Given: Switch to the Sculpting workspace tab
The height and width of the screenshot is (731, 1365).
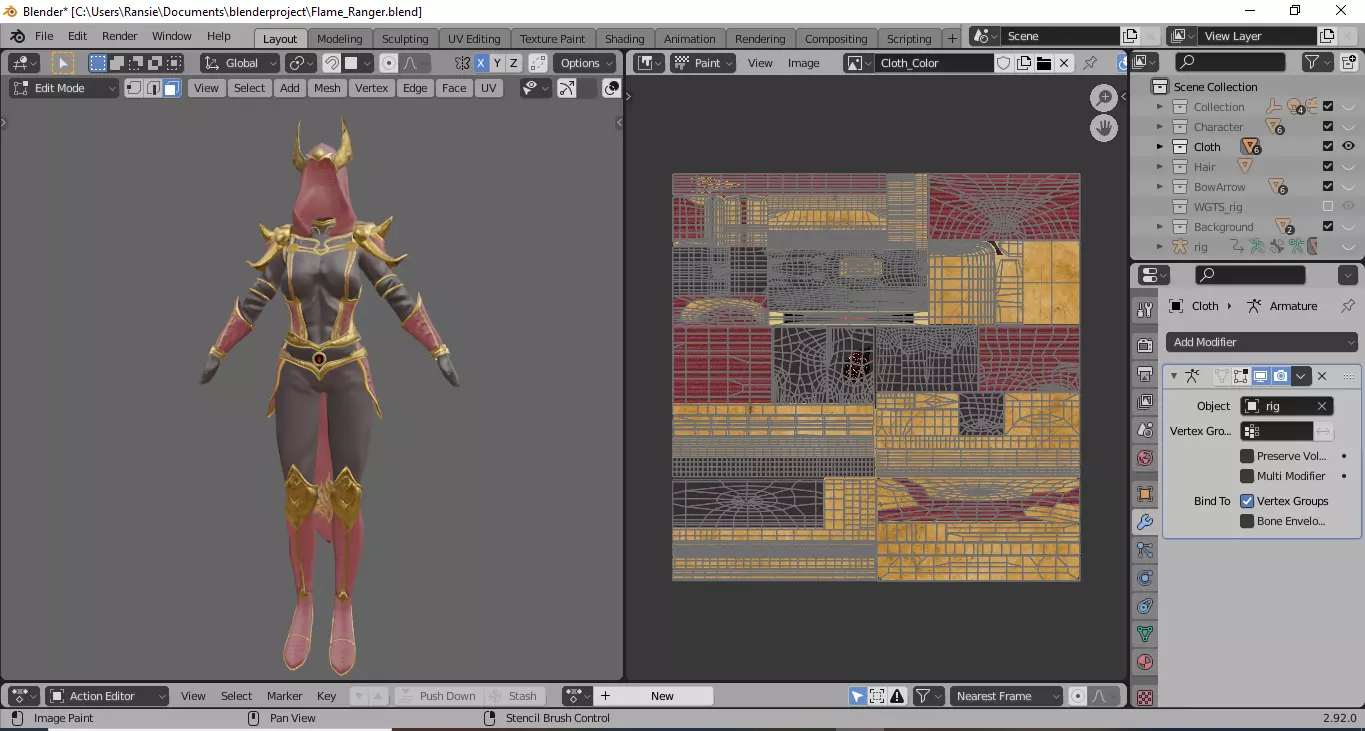Looking at the screenshot, I should point(405,39).
